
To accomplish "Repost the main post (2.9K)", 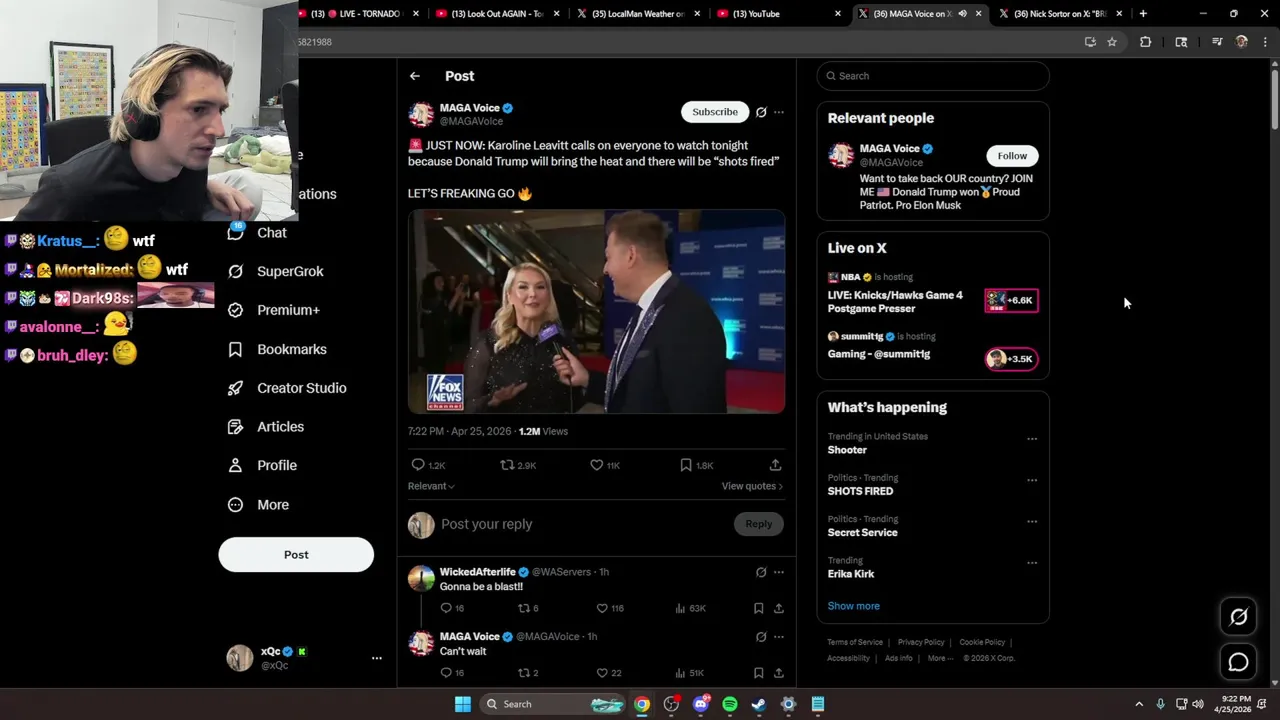I will click(518, 465).
